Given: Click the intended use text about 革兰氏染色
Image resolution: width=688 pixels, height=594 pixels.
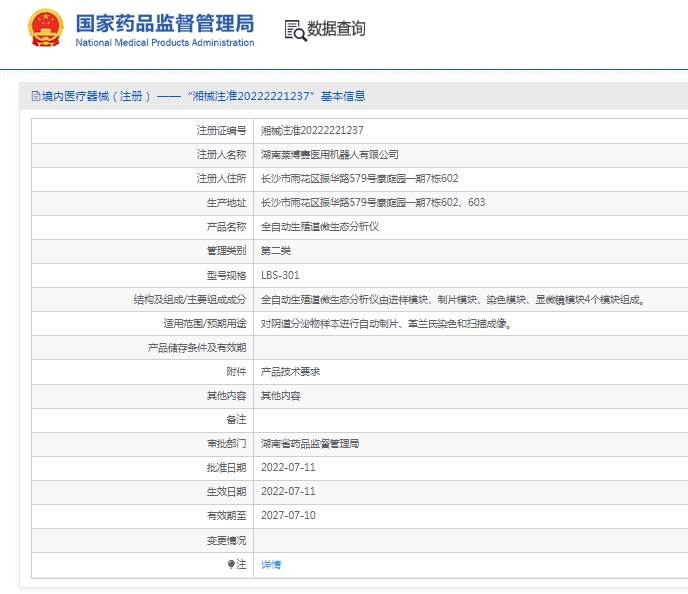Looking at the screenshot, I should (386, 324).
